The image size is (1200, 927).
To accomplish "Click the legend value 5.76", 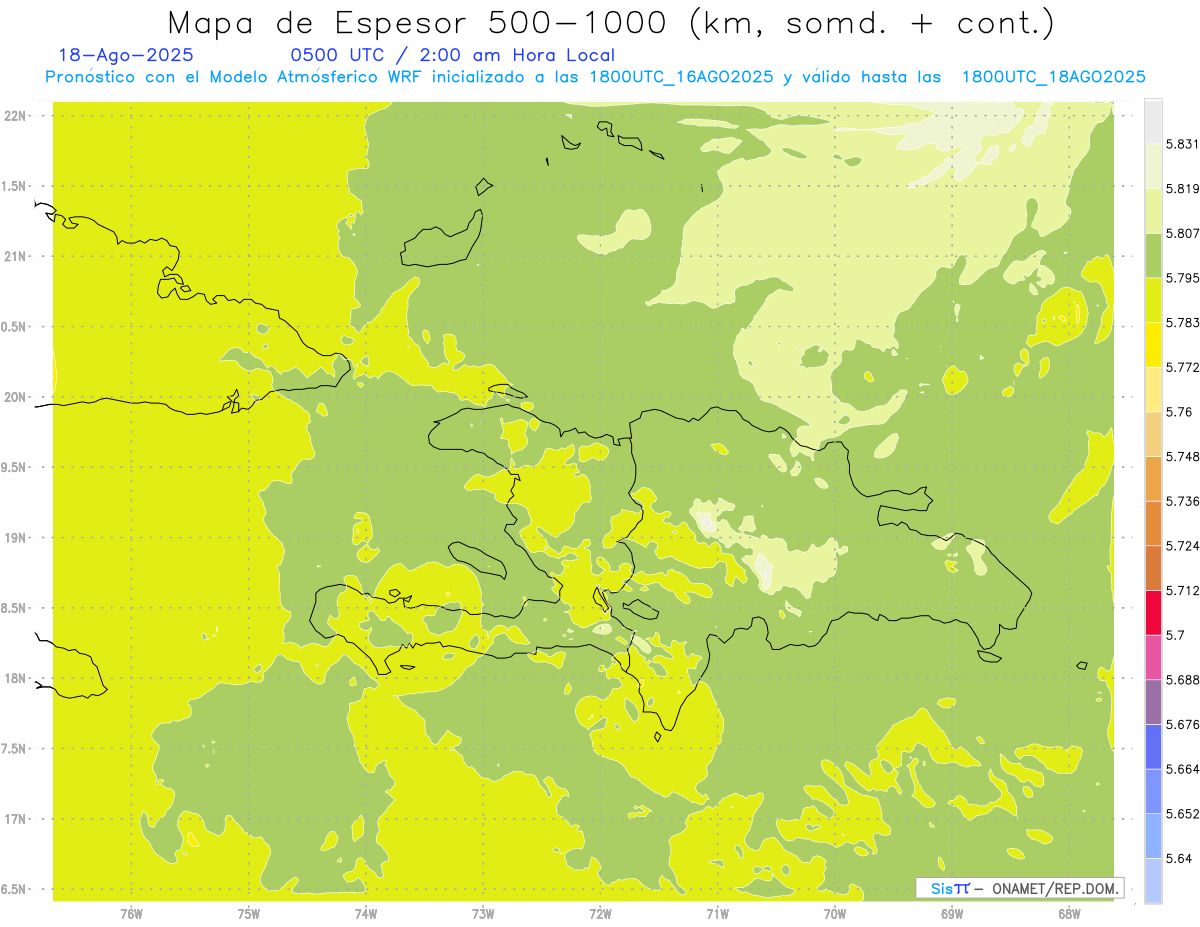I will point(1179,412).
